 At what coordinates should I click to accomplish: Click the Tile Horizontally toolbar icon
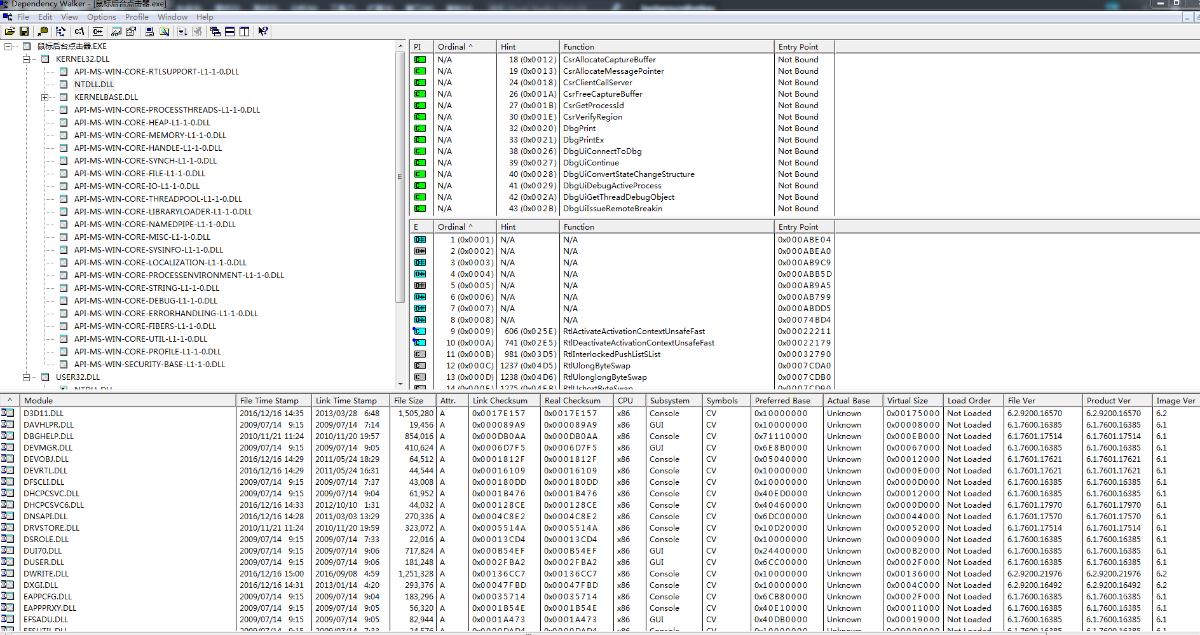[230, 31]
